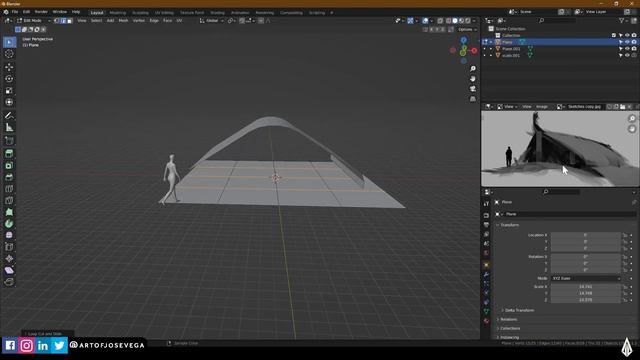The image size is (640, 360).
Task: Open the Window menu
Action: click(x=60, y=12)
